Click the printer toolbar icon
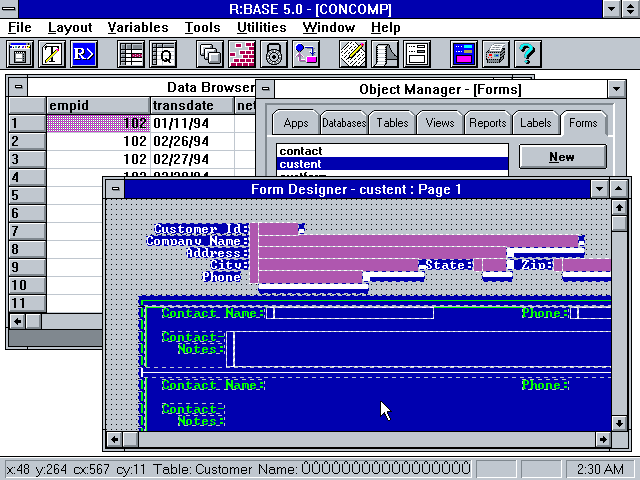Image resolution: width=640 pixels, height=480 pixels. (x=496, y=54)
